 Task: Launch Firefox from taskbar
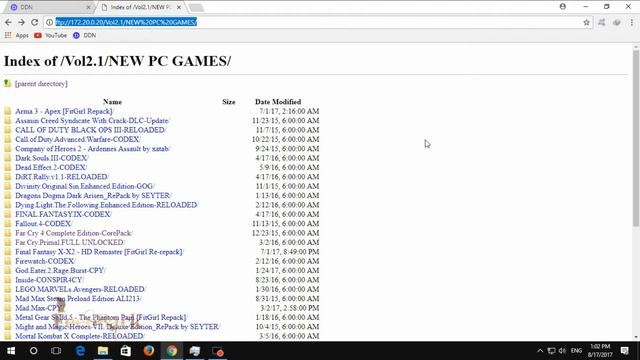(x=149, y=351)
